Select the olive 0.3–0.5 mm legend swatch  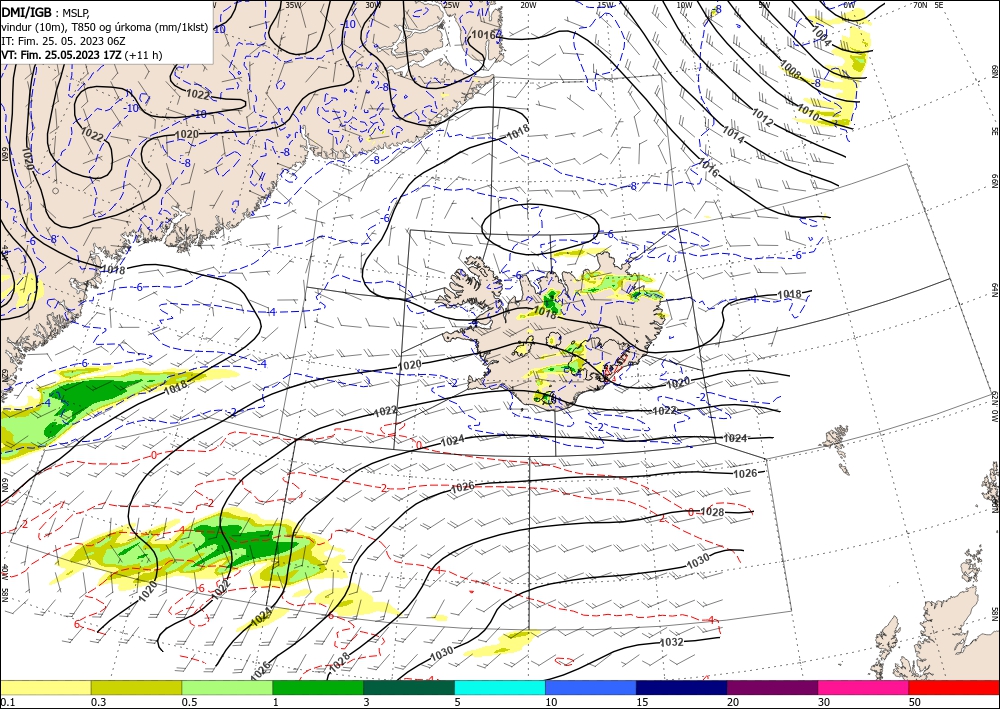[136, 687]
